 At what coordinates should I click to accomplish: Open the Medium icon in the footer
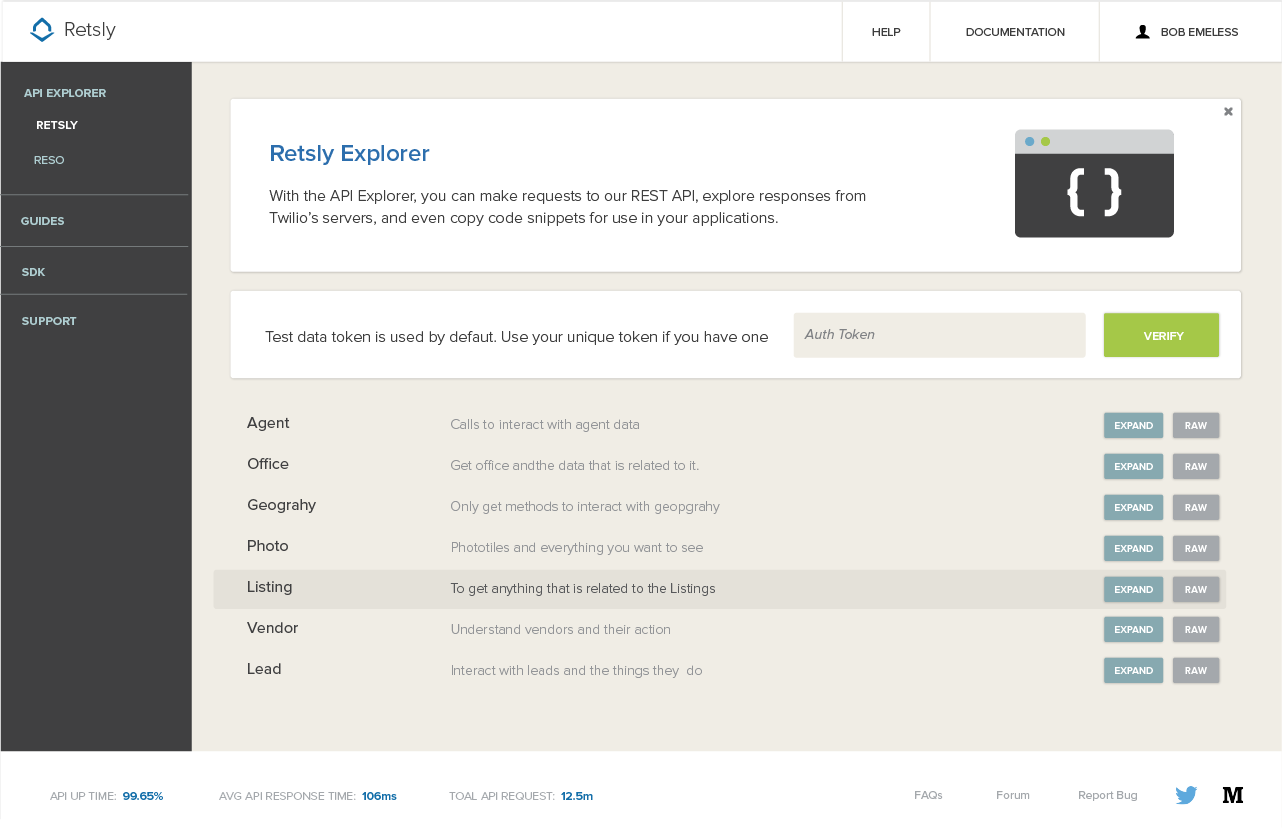1233,794
